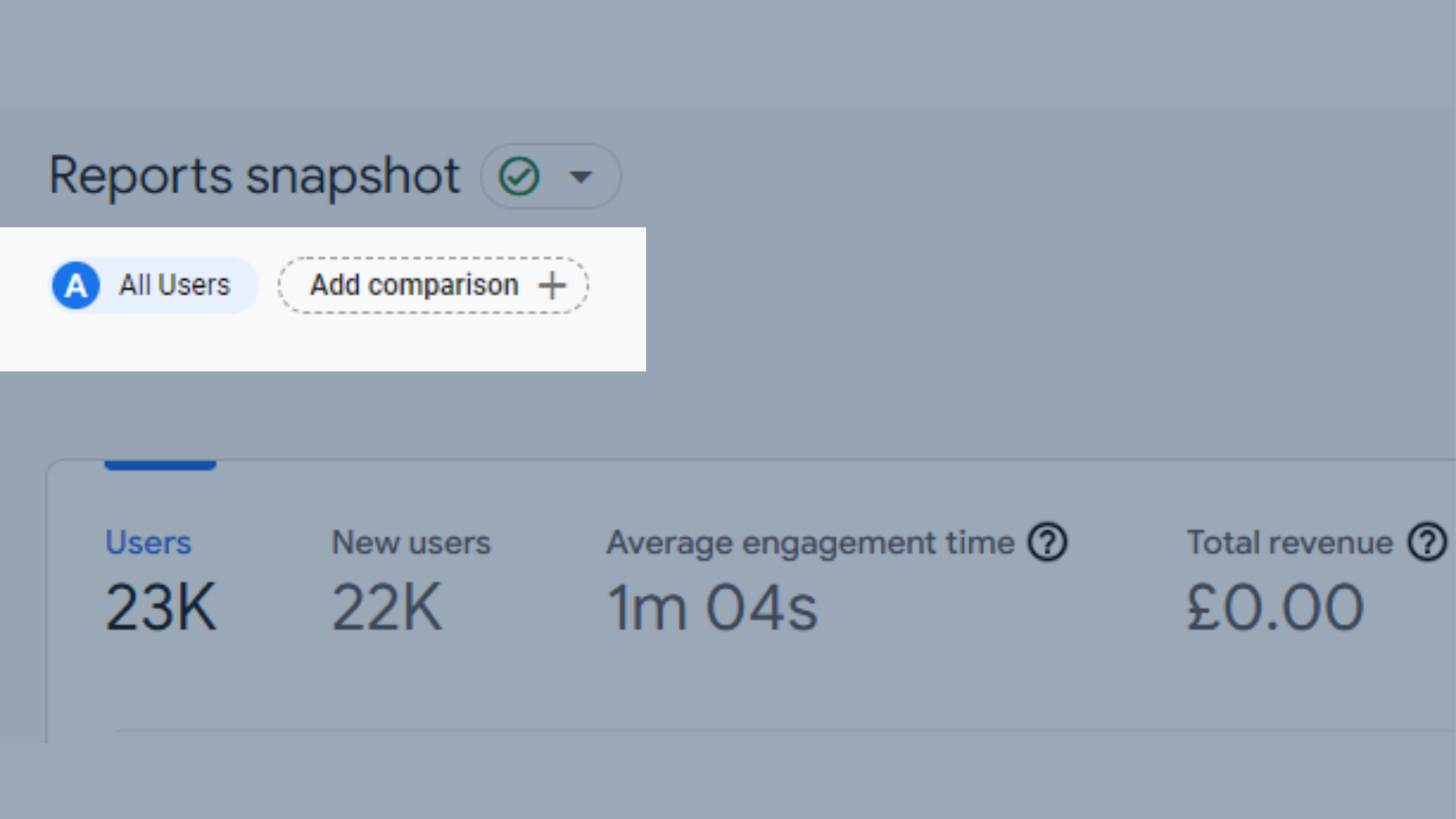
Task: Click the blue 'A' segment badge
Action: click(x=76, y=286)
